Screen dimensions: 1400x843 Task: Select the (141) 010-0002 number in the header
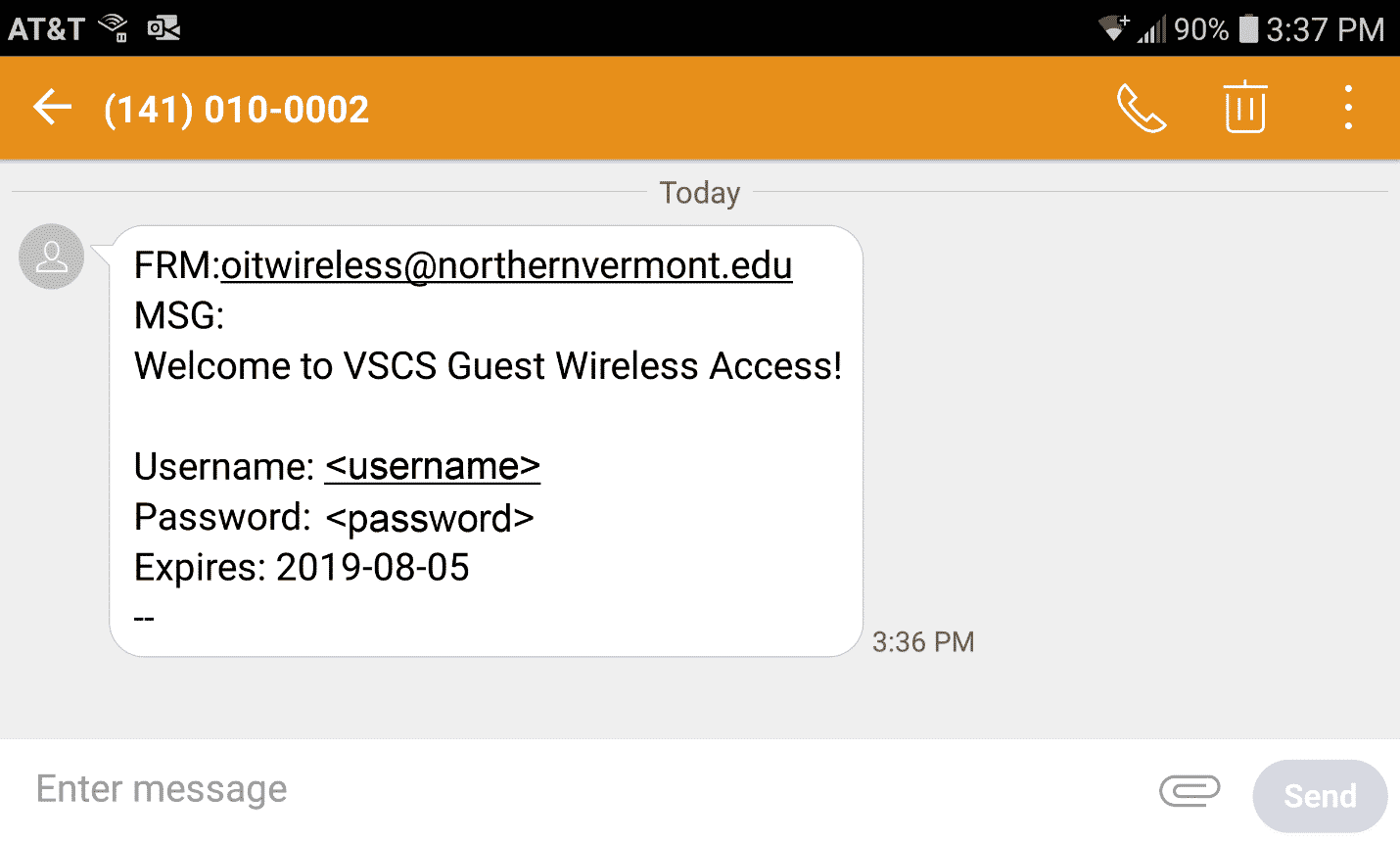click(x=237, y=110)
